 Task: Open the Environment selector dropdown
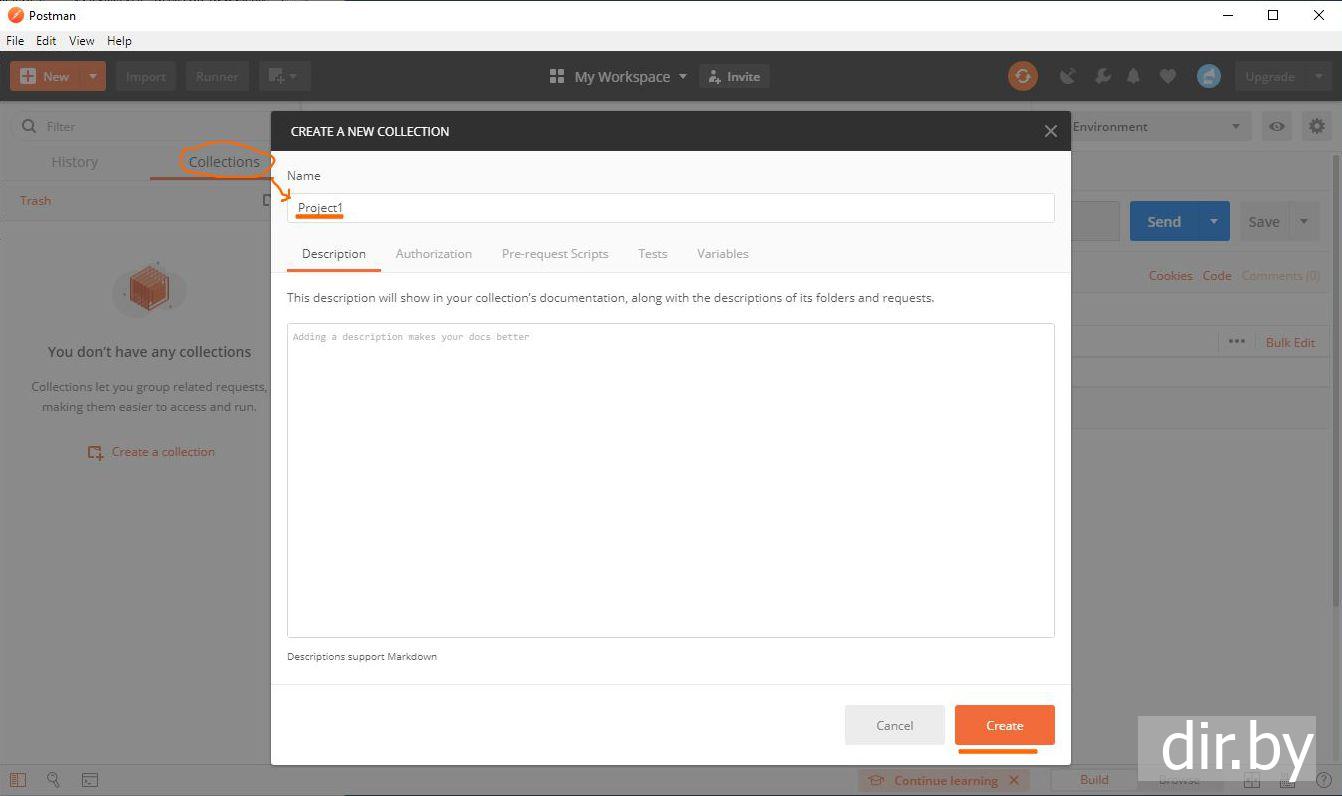(1160, 127)
